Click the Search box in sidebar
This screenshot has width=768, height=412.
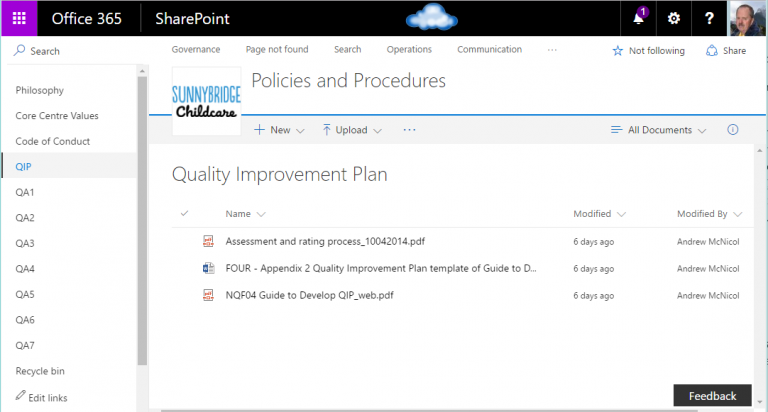[x=70, y=51]
